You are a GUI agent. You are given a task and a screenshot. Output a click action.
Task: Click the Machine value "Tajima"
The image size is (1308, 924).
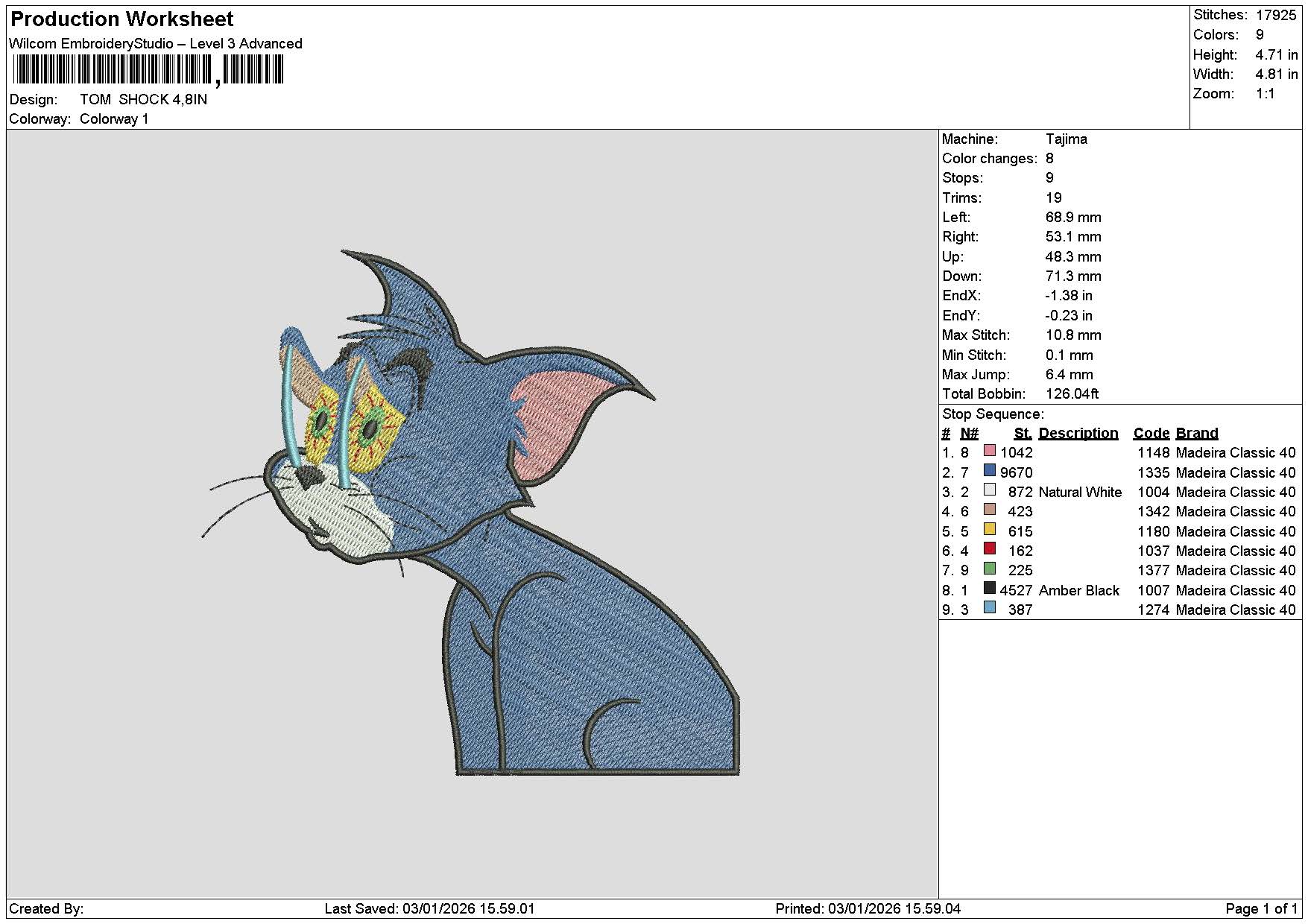click(1067, 139)
